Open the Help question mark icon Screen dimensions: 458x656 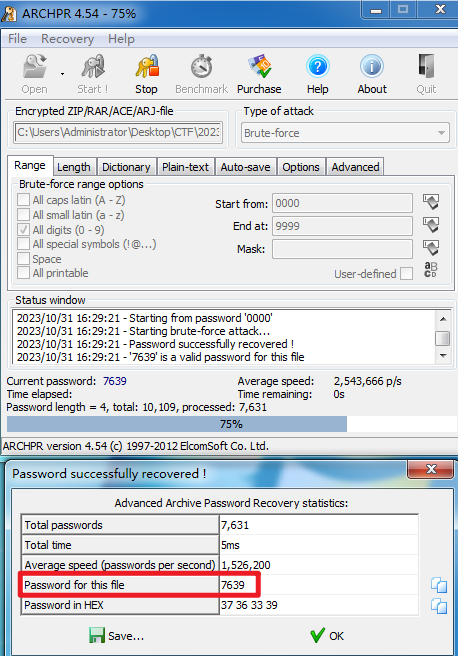tap(318, 67)
